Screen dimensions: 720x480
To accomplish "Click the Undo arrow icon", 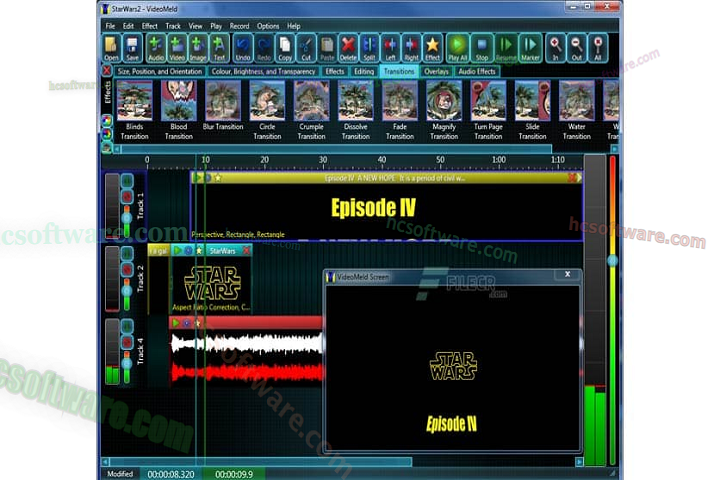I will (x=243, y=47).
